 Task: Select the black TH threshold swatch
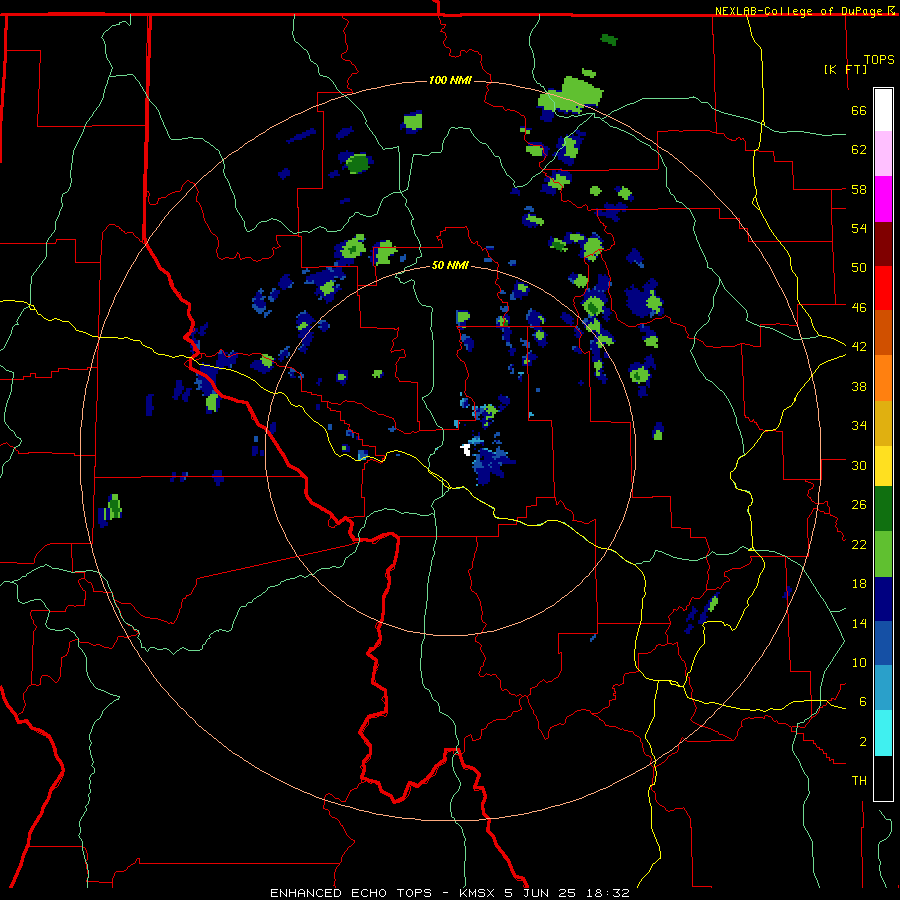pos(883,778)
